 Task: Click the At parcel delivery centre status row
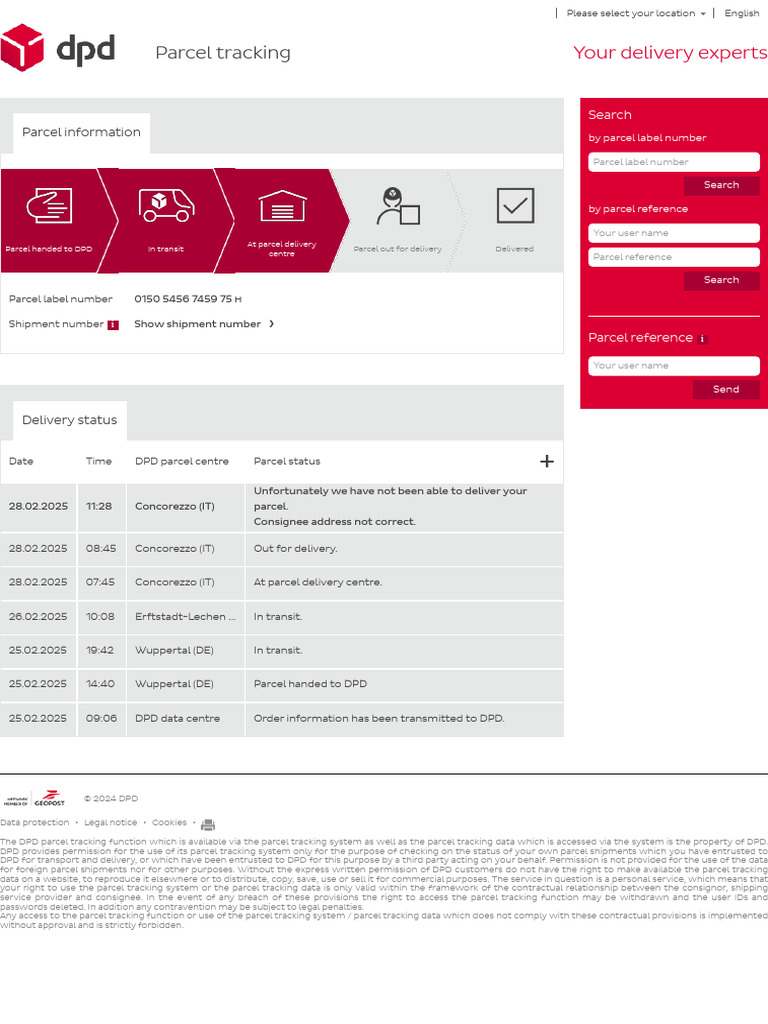(282, 583)
